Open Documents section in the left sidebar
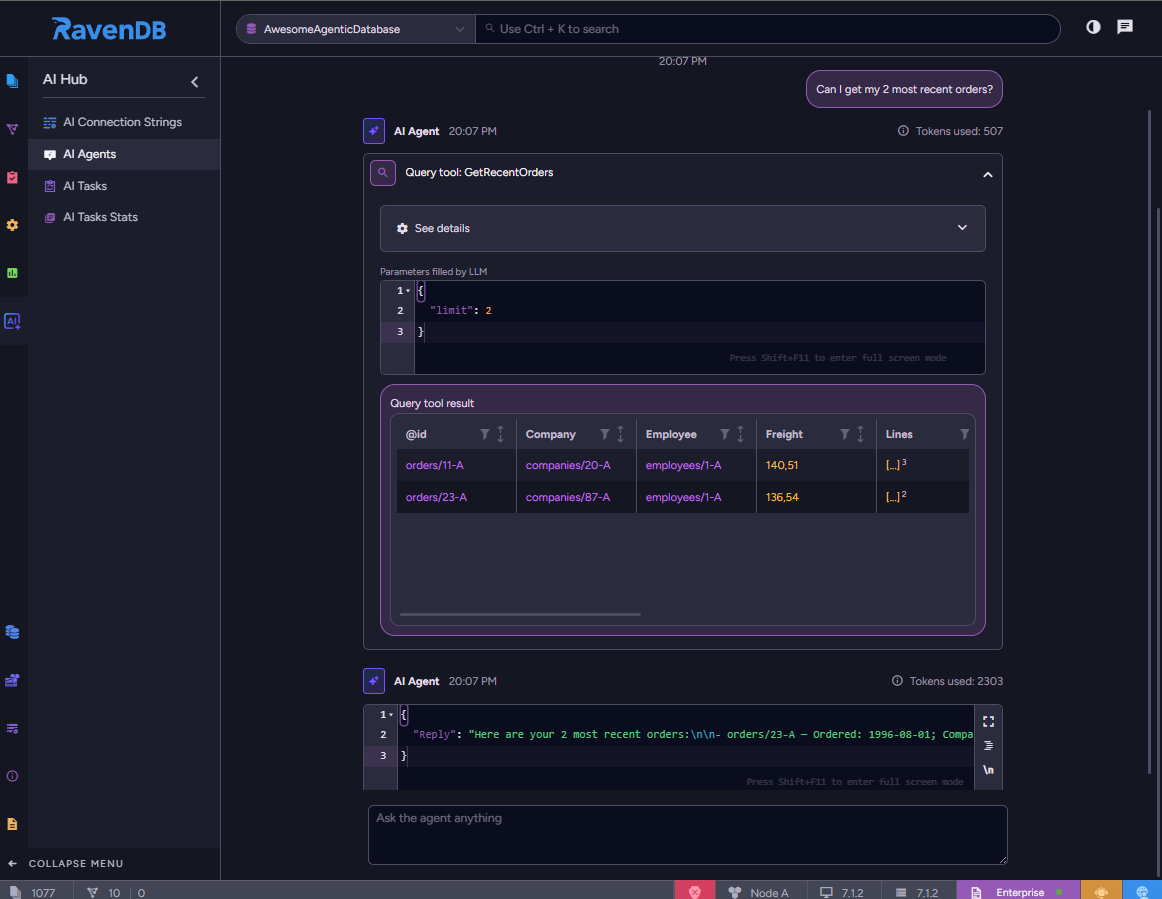 pyautogui.click(x=12, y=81)
